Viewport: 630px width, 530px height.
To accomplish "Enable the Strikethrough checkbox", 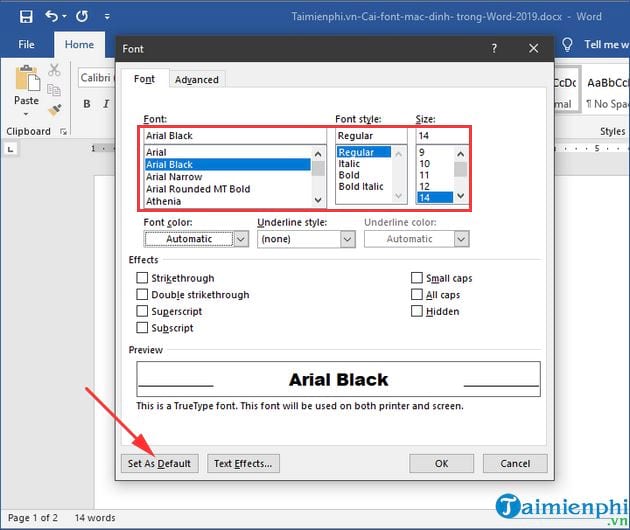I will point(142,278).
